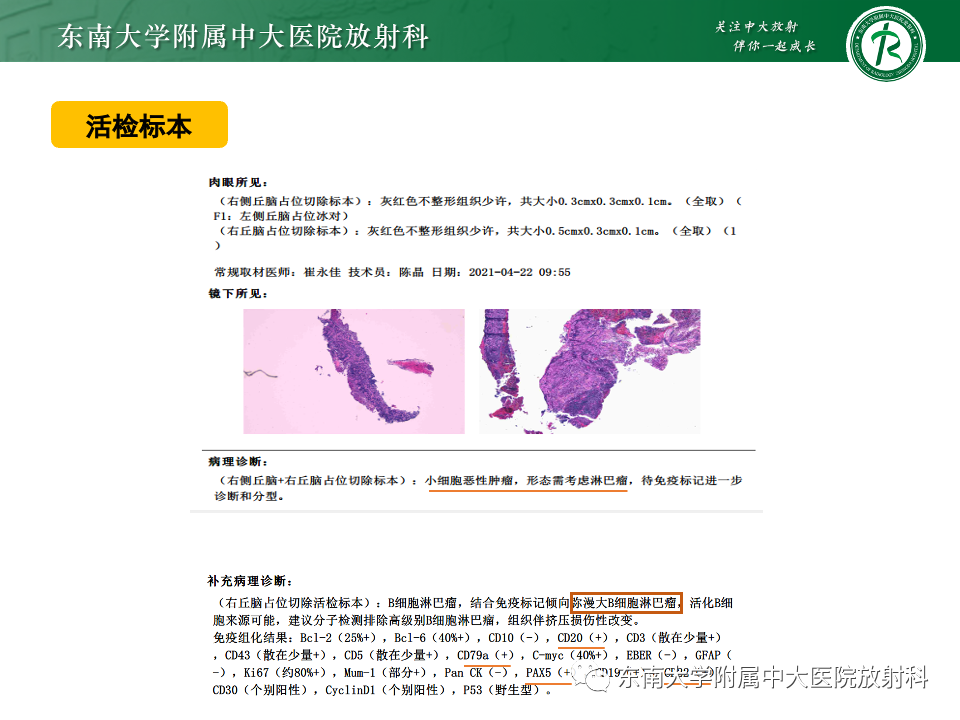
Task: Click the underlined text 小细胞恶性肿瘤
Action: pos(469,481)
